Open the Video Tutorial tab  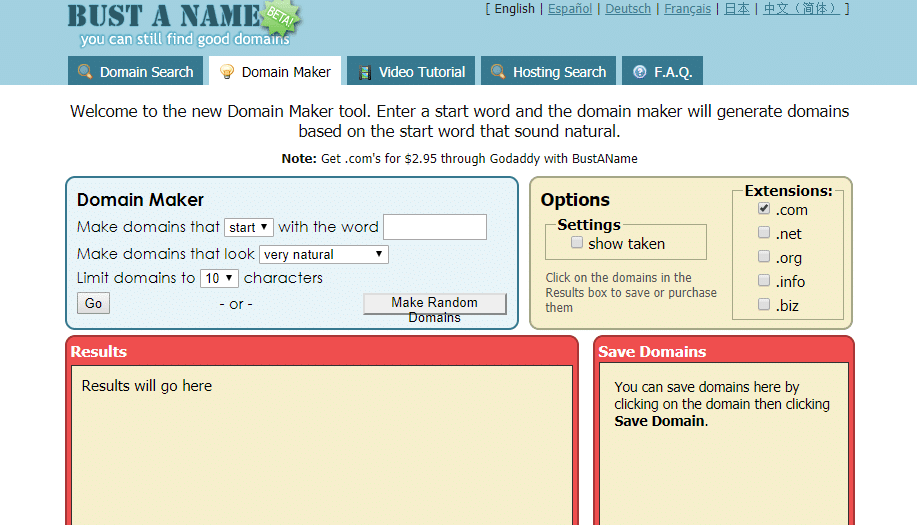(411, 71)
